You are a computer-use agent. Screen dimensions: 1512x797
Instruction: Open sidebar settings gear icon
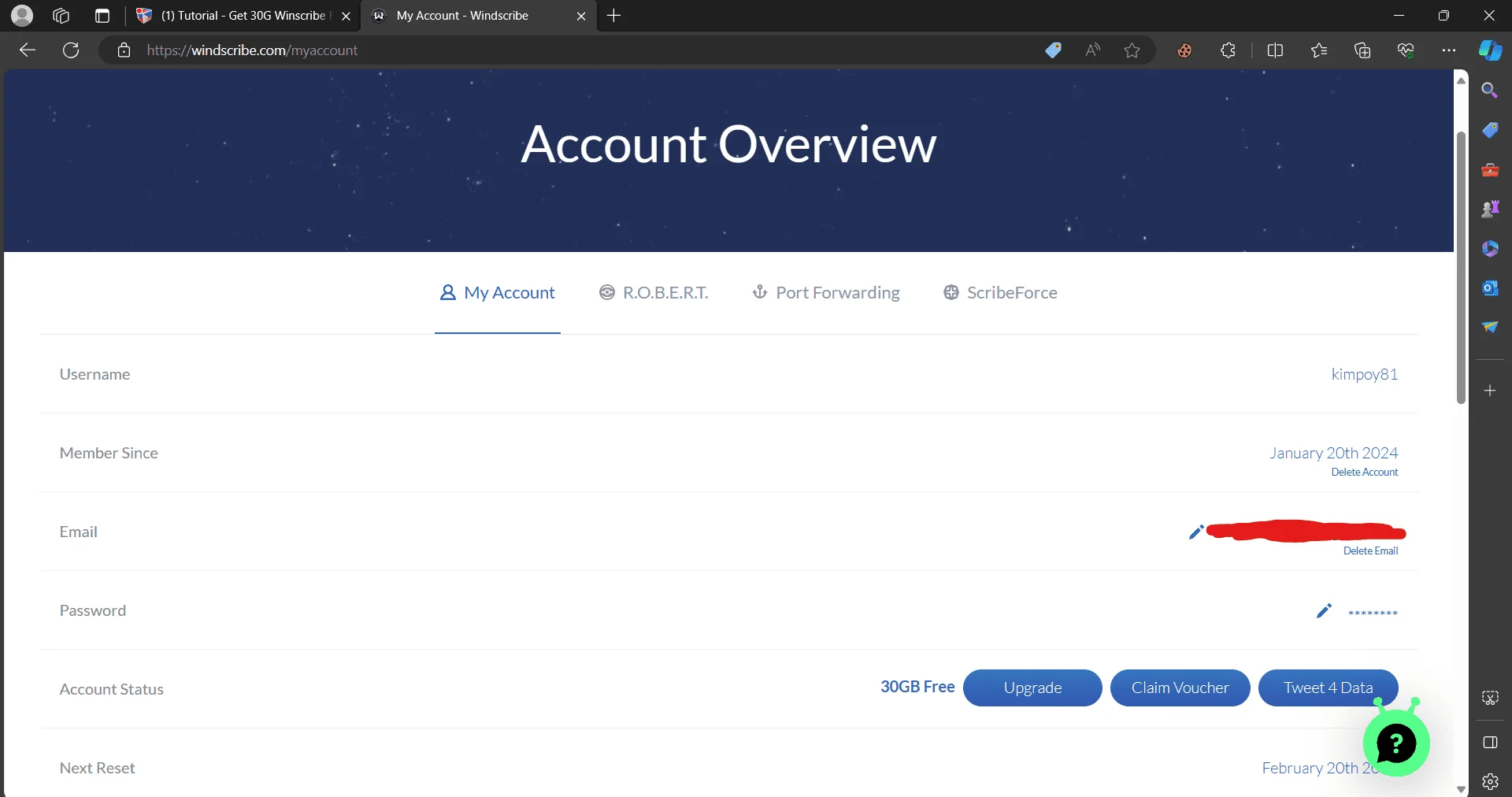pos(1490,781)
